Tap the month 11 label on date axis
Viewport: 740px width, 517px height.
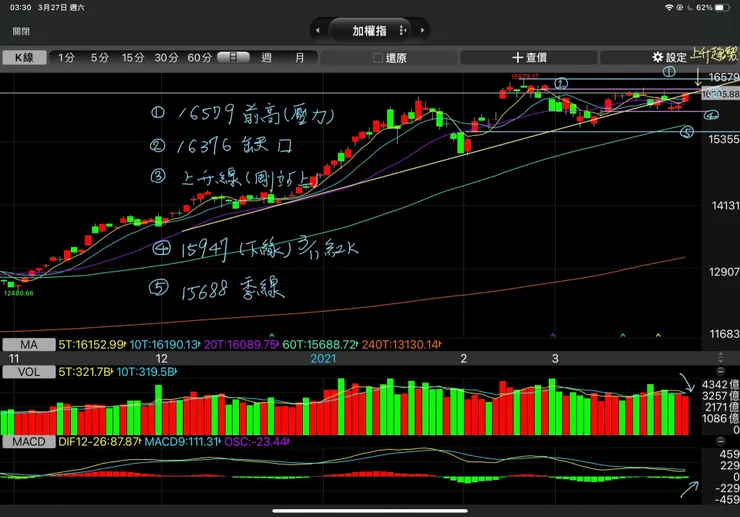[14, 358]
